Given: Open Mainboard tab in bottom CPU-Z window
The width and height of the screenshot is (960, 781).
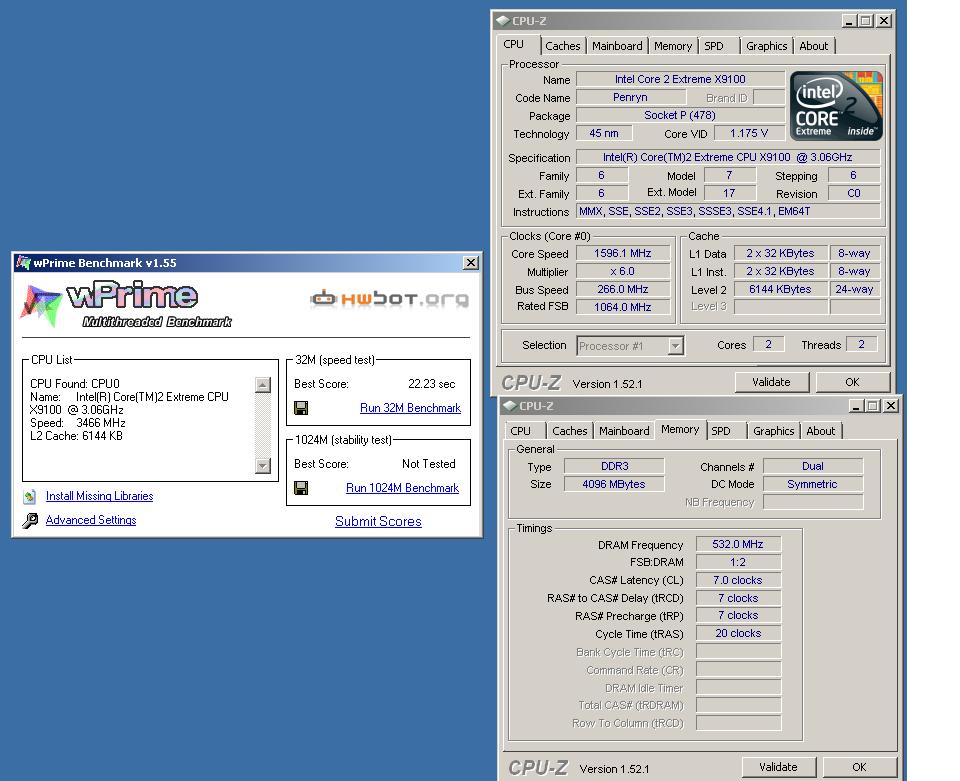Looking at the screenshot, I should coord(624,431).
